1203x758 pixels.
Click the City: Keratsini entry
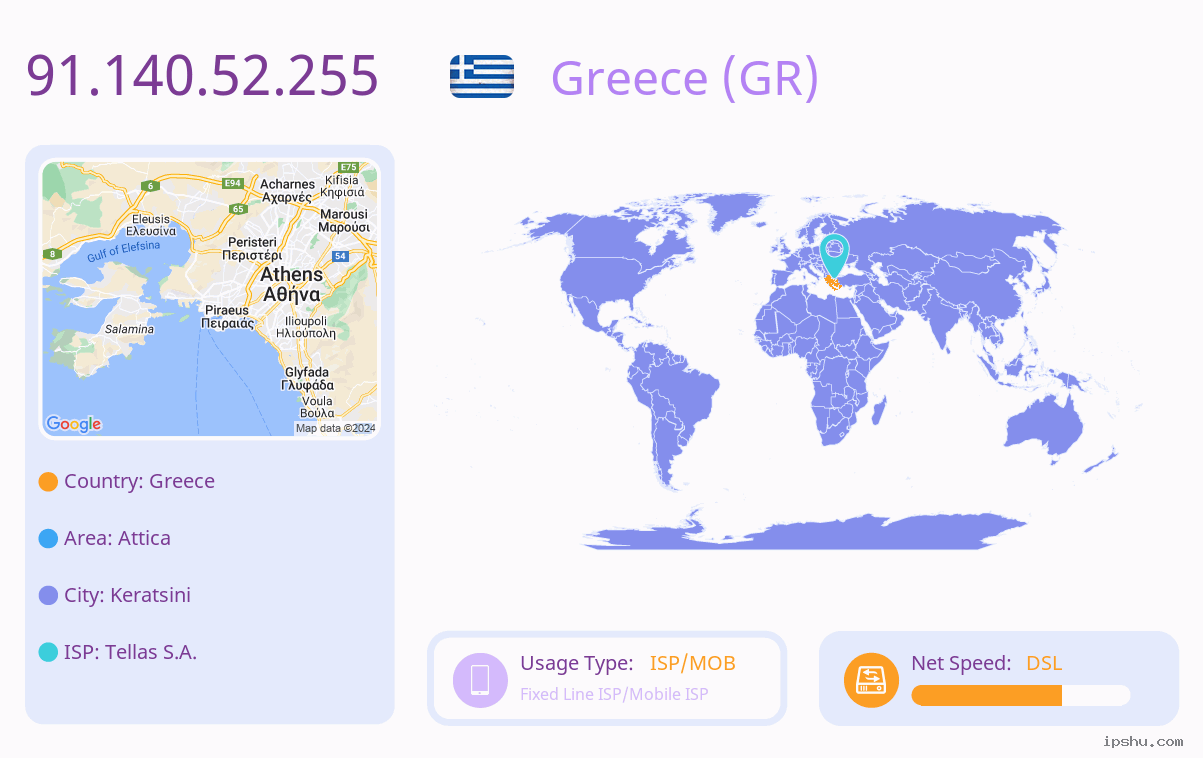point(127,595)
